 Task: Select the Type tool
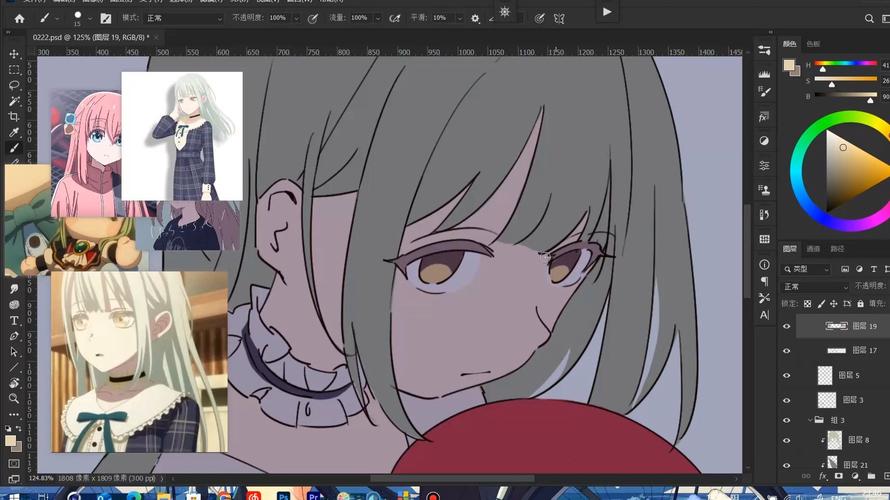click(x=14, y=321)
